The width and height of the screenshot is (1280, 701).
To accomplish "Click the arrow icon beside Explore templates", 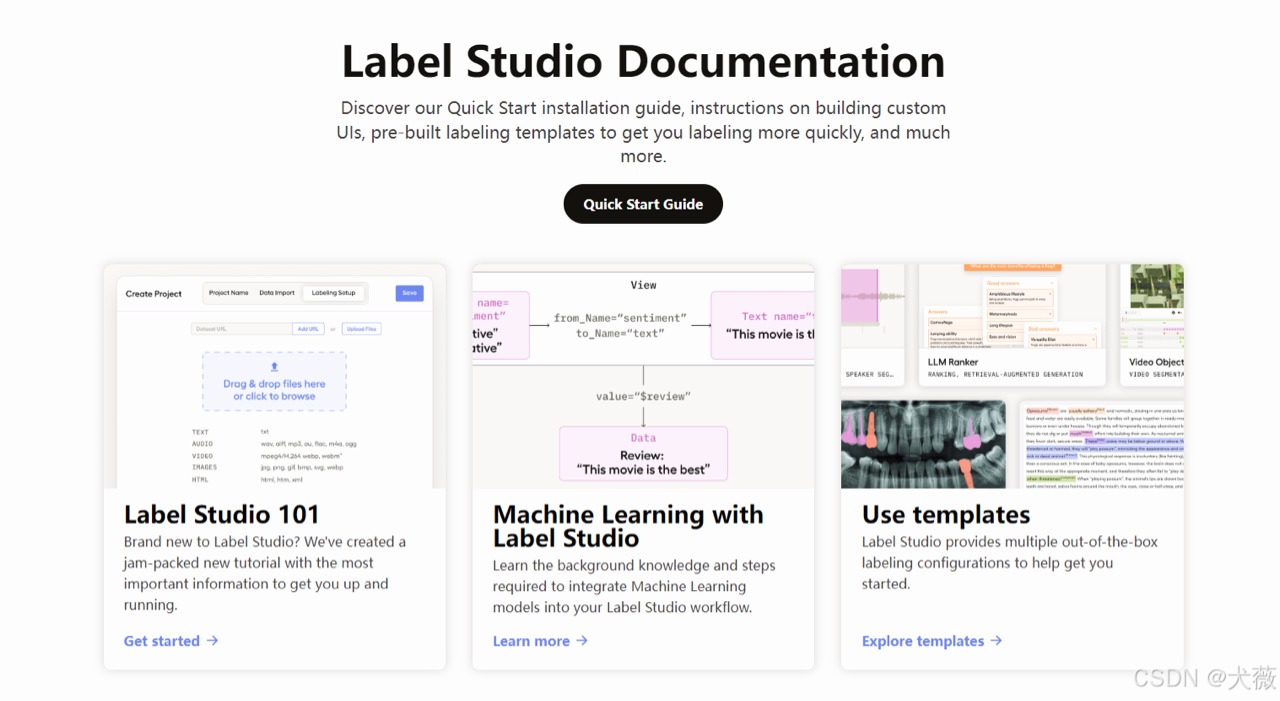I will (996, 641).
